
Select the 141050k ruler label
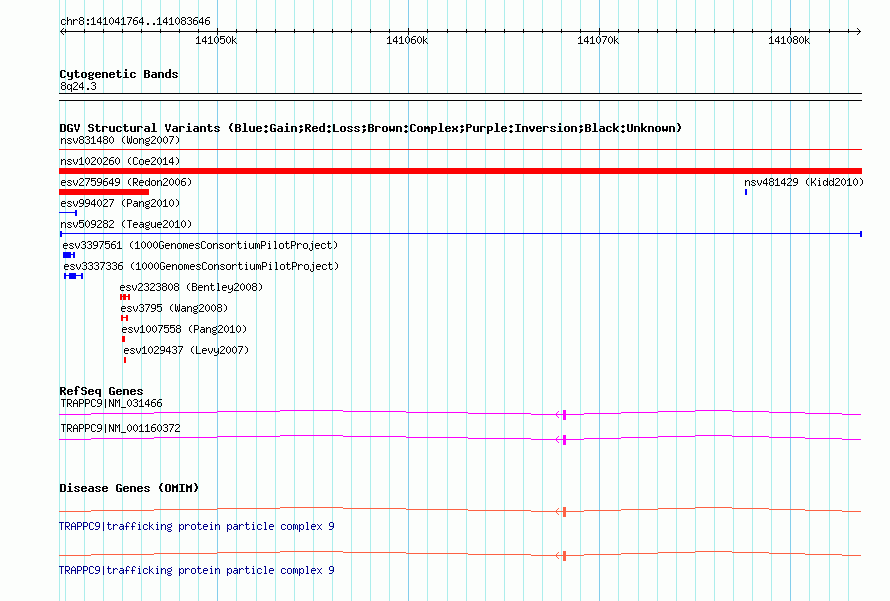coord(216,40)
